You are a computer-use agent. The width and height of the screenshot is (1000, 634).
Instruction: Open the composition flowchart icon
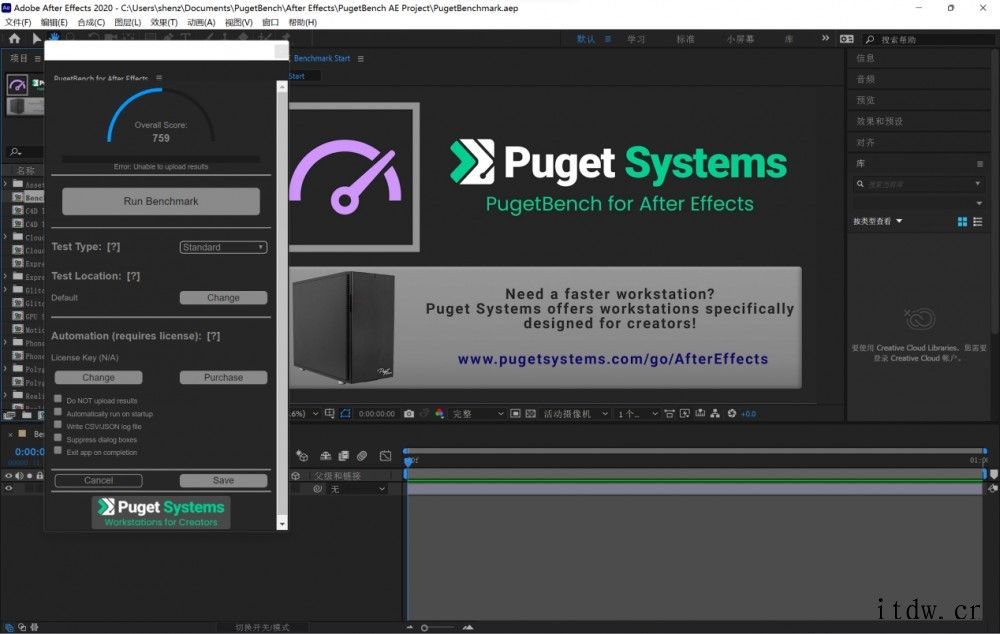[x=715, y=414]
